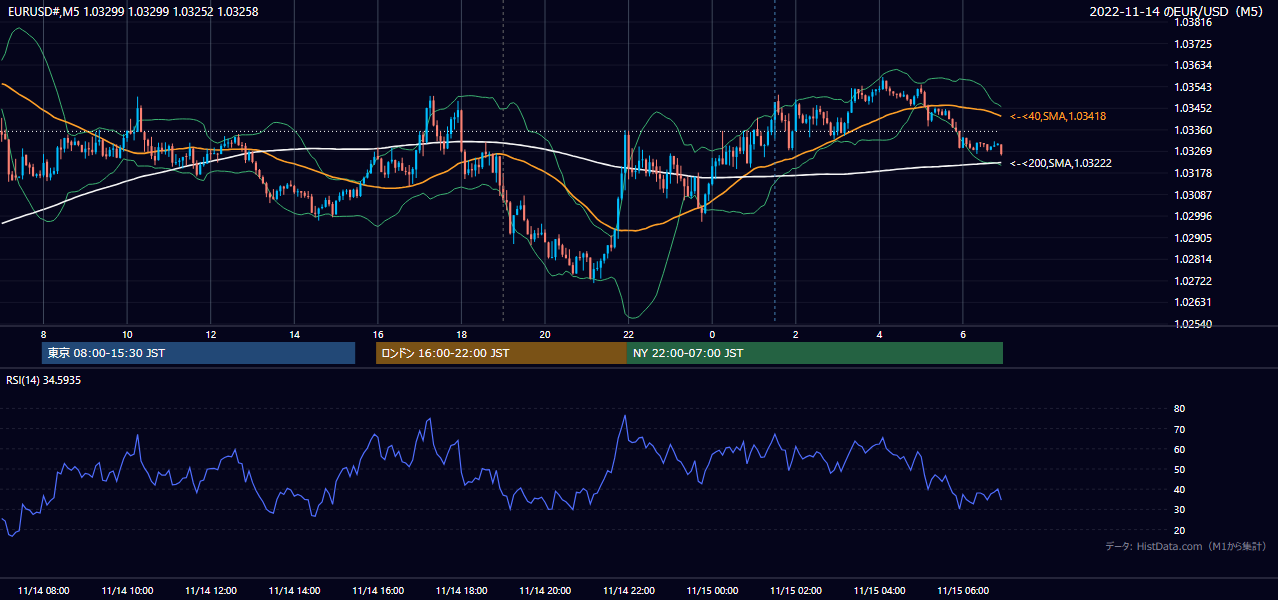Select the 11/15 02:00 date axis label
The width and height of the screenshot is (1278, 600).
pos(796,590)
